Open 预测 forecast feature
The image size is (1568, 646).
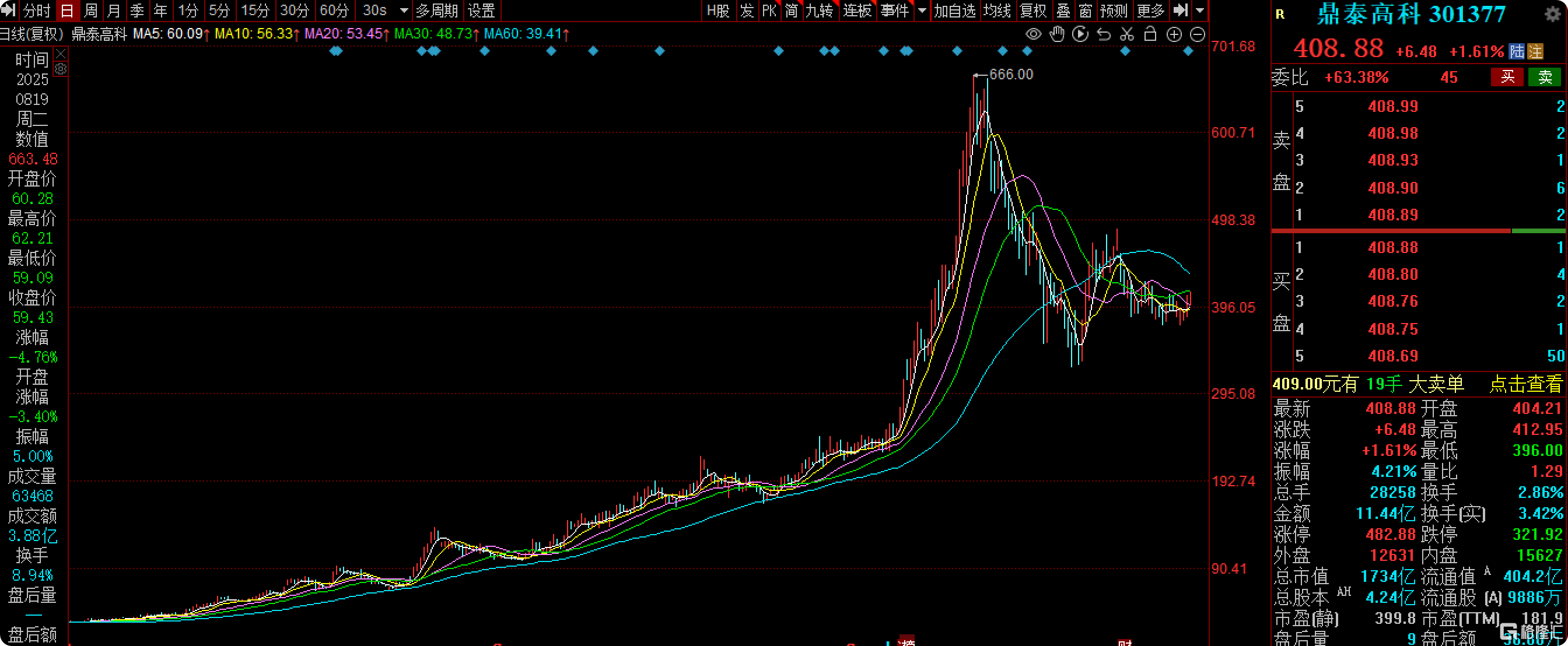(x=1114, y=10)
